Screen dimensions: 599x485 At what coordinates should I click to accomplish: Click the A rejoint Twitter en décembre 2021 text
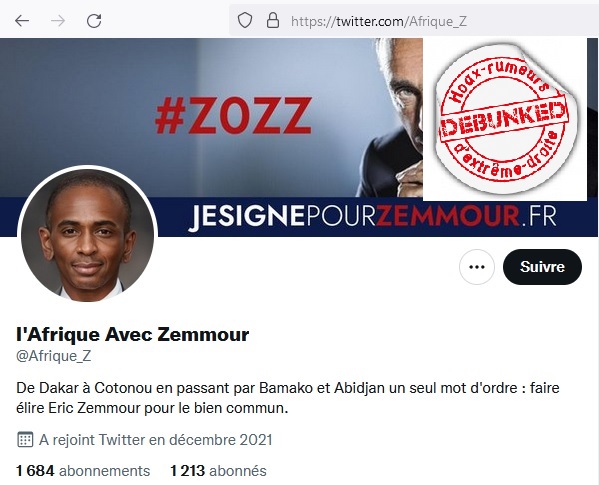point(155,440)
